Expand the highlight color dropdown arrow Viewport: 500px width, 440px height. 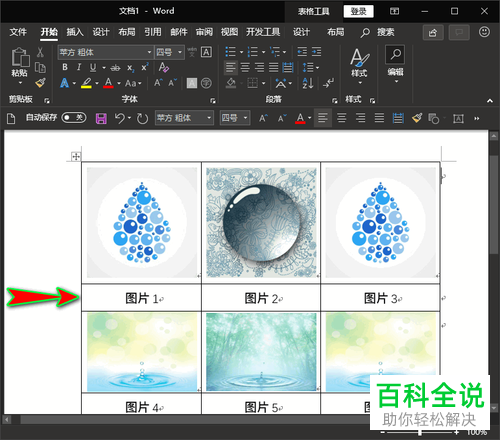pyautogui.click(x=97, y=83)
